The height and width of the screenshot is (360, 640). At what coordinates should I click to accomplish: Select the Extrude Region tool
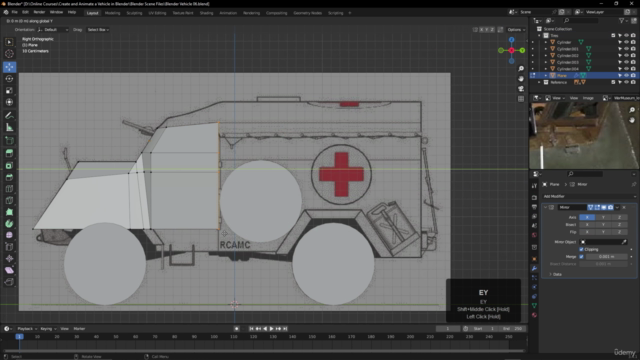(x=9, y=153)
